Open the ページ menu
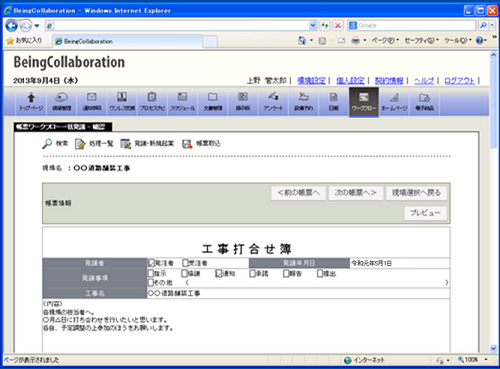The image size is (500, 369). [385, 40]
